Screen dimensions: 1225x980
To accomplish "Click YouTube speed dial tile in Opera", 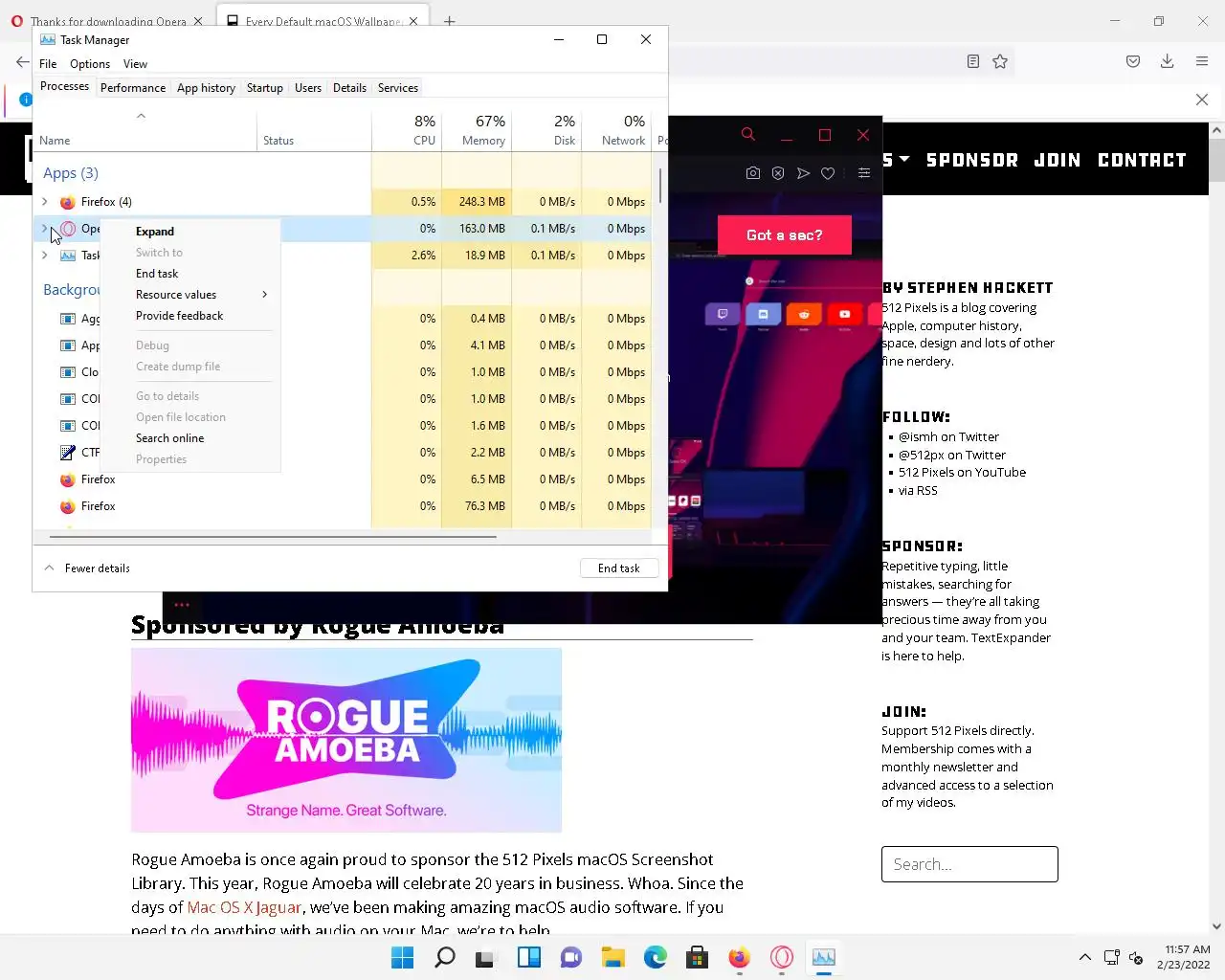I will pyautogui.click(x=844, y=314).
